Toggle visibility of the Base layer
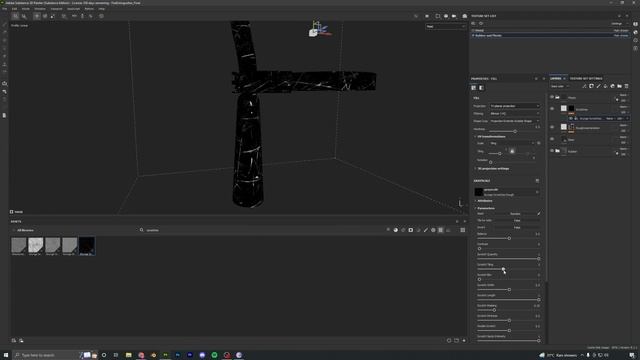 tap(552, 139)
